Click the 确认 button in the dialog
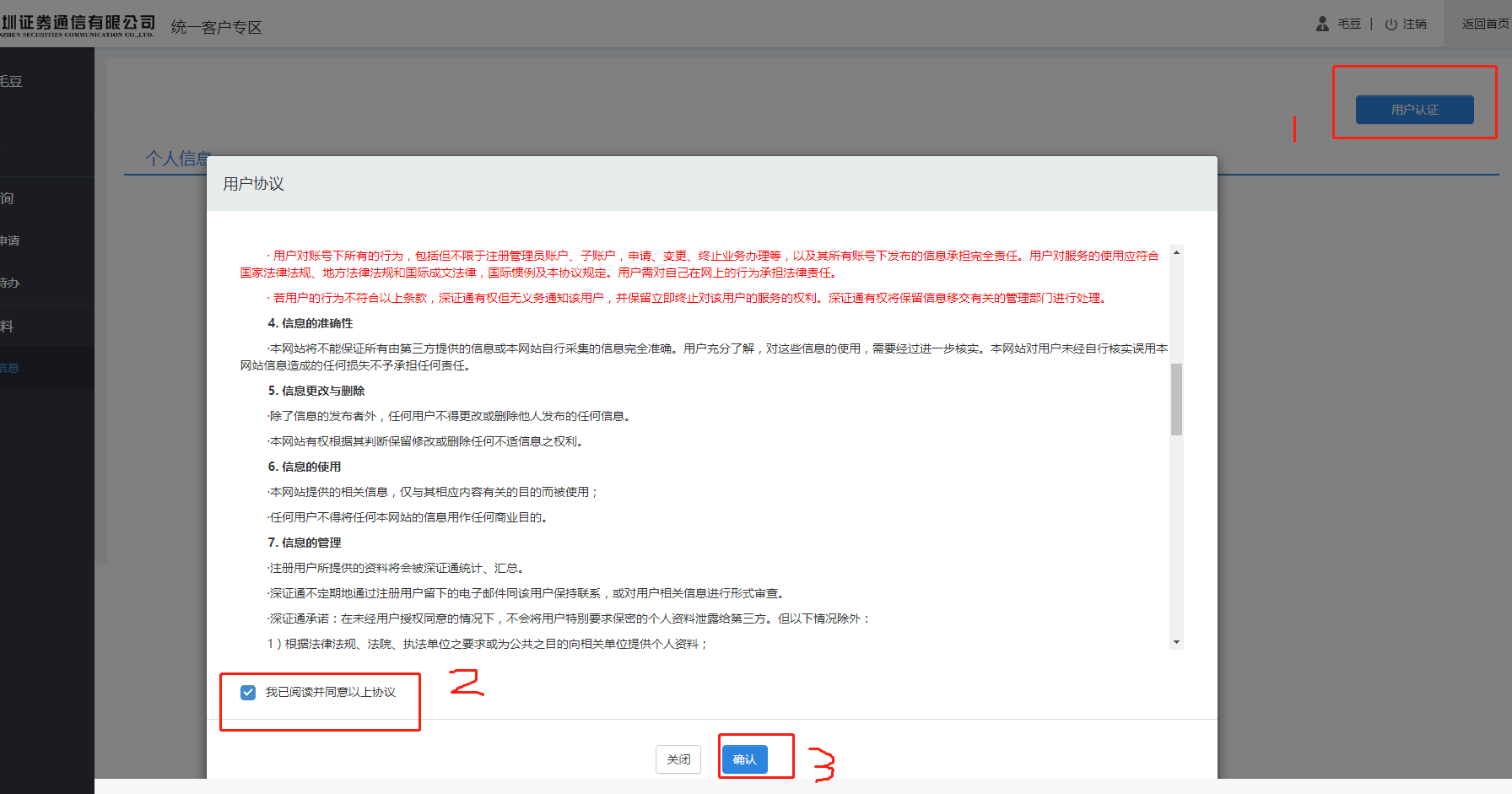The image size is (1512, 794). point(744,759)
